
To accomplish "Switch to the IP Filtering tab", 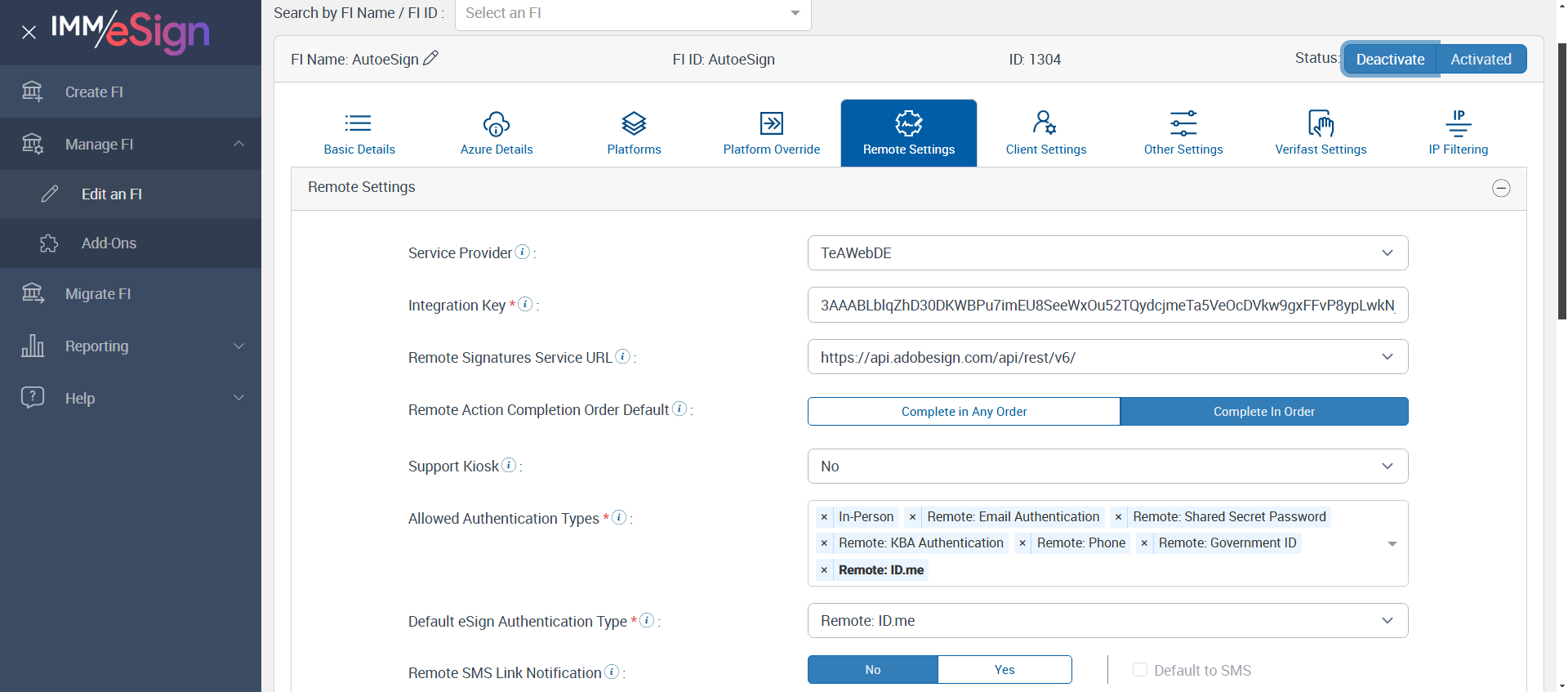I will (x=1459, y=133).
